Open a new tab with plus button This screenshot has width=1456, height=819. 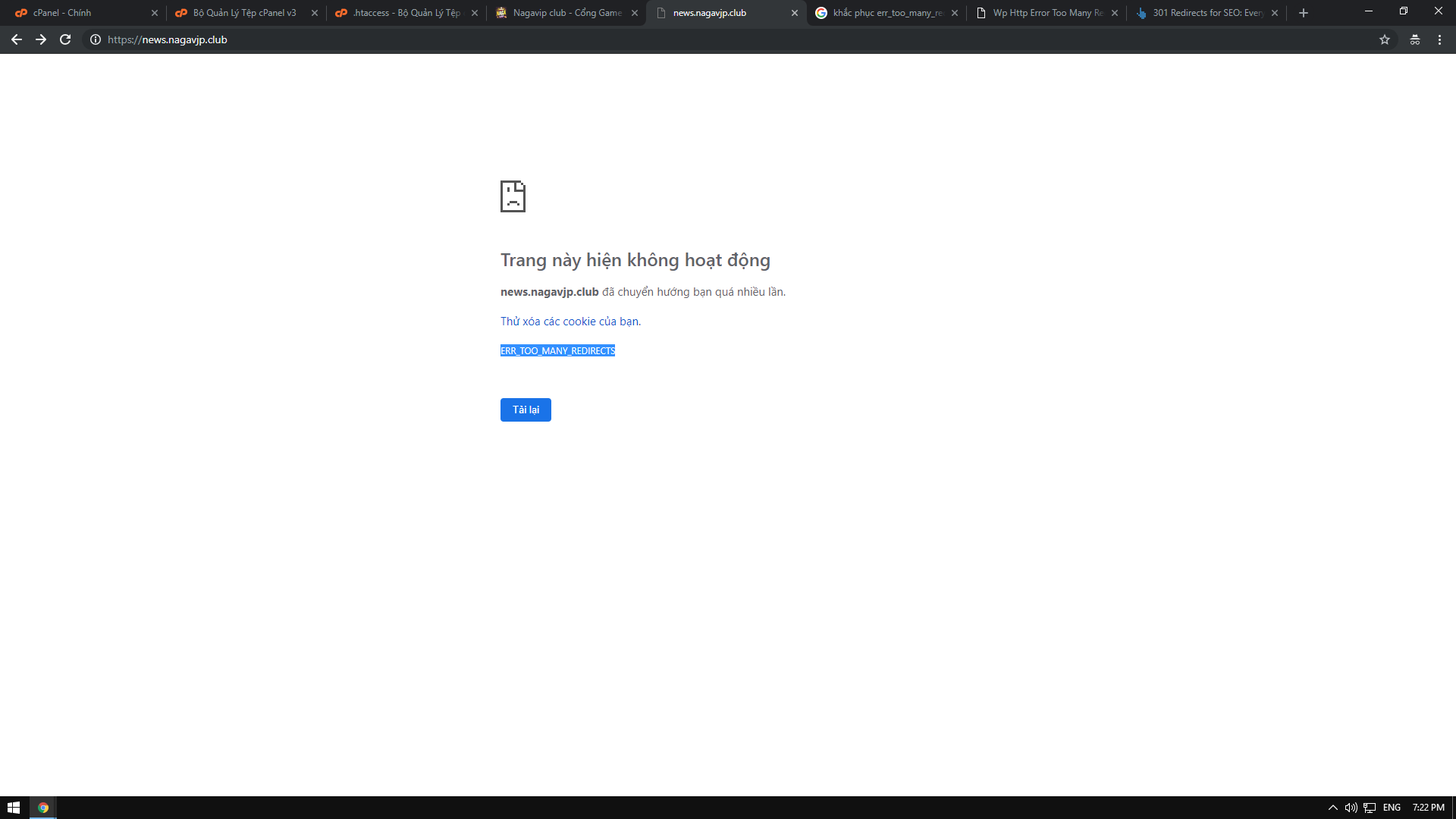pyautogui.click(x=1304, y=13)
